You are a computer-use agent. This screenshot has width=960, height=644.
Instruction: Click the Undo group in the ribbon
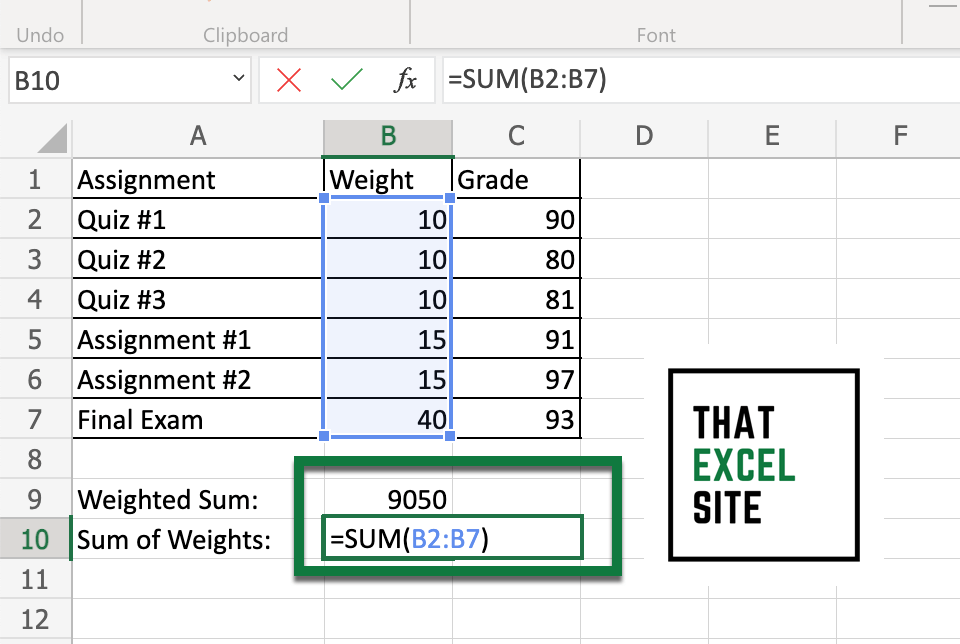(41, 35)
